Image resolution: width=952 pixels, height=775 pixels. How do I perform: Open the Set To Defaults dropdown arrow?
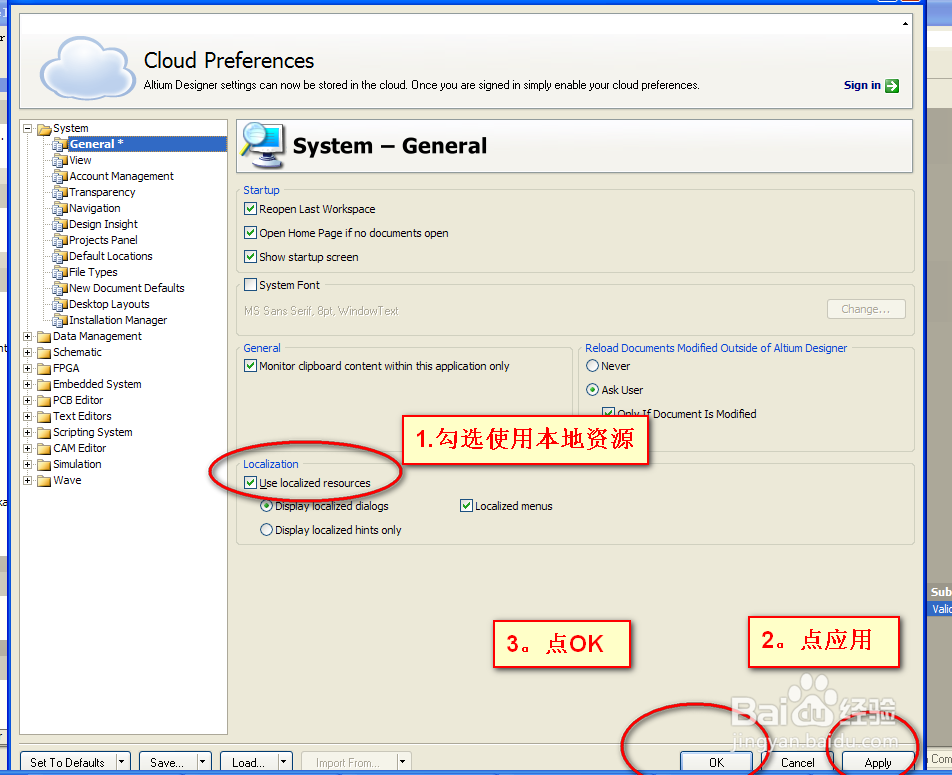pyautogui.click(x=122, y=762)
